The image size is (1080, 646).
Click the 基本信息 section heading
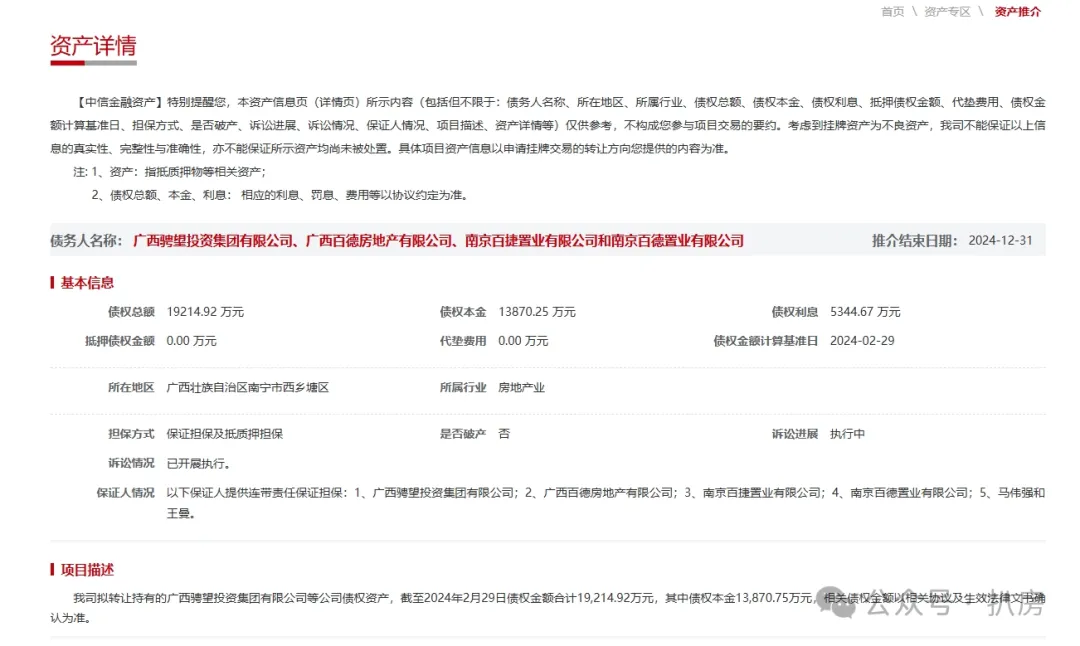point(87,282)
